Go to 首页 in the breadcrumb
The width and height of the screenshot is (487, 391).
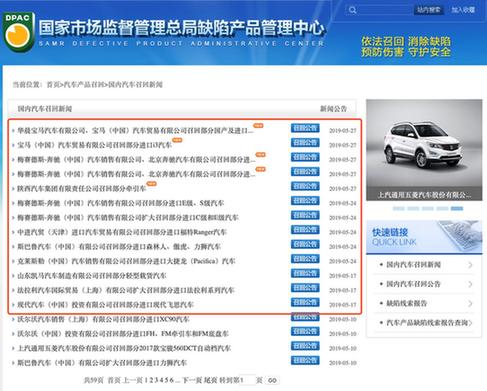[x=53, y=85]
